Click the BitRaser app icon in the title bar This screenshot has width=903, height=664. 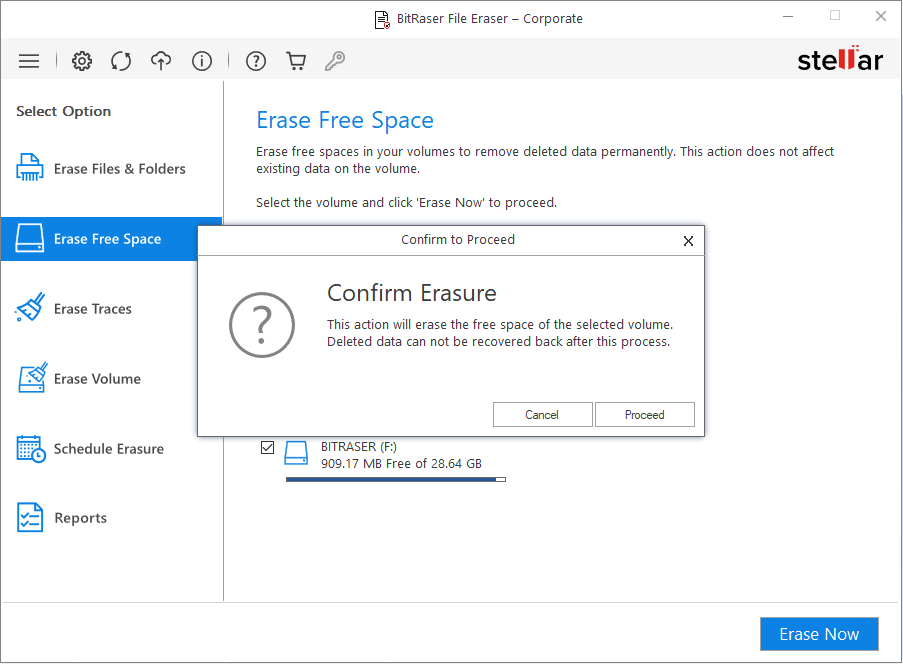tap(382, 20)
